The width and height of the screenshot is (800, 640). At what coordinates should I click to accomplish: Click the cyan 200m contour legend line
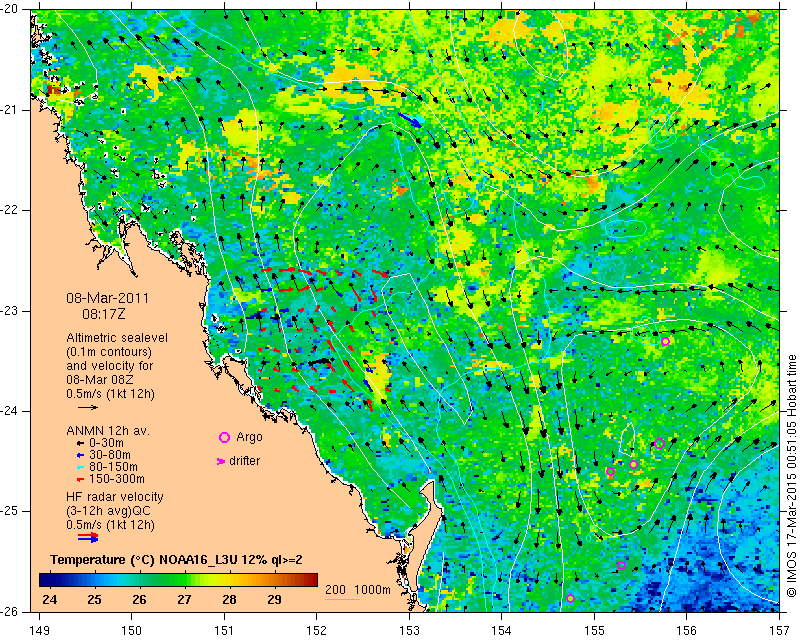tap(342, 599)
